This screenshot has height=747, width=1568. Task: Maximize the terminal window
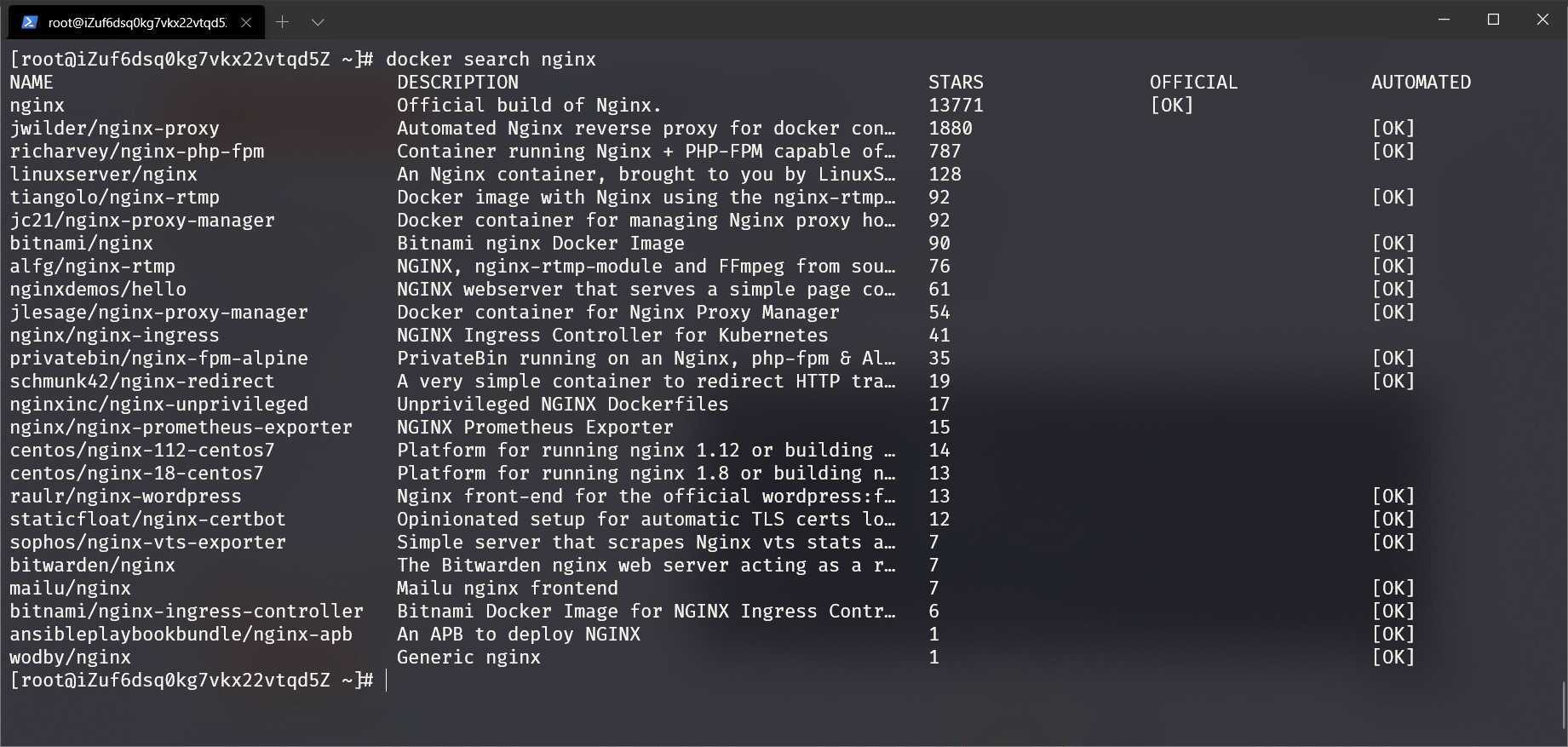tap(1493, 20)
